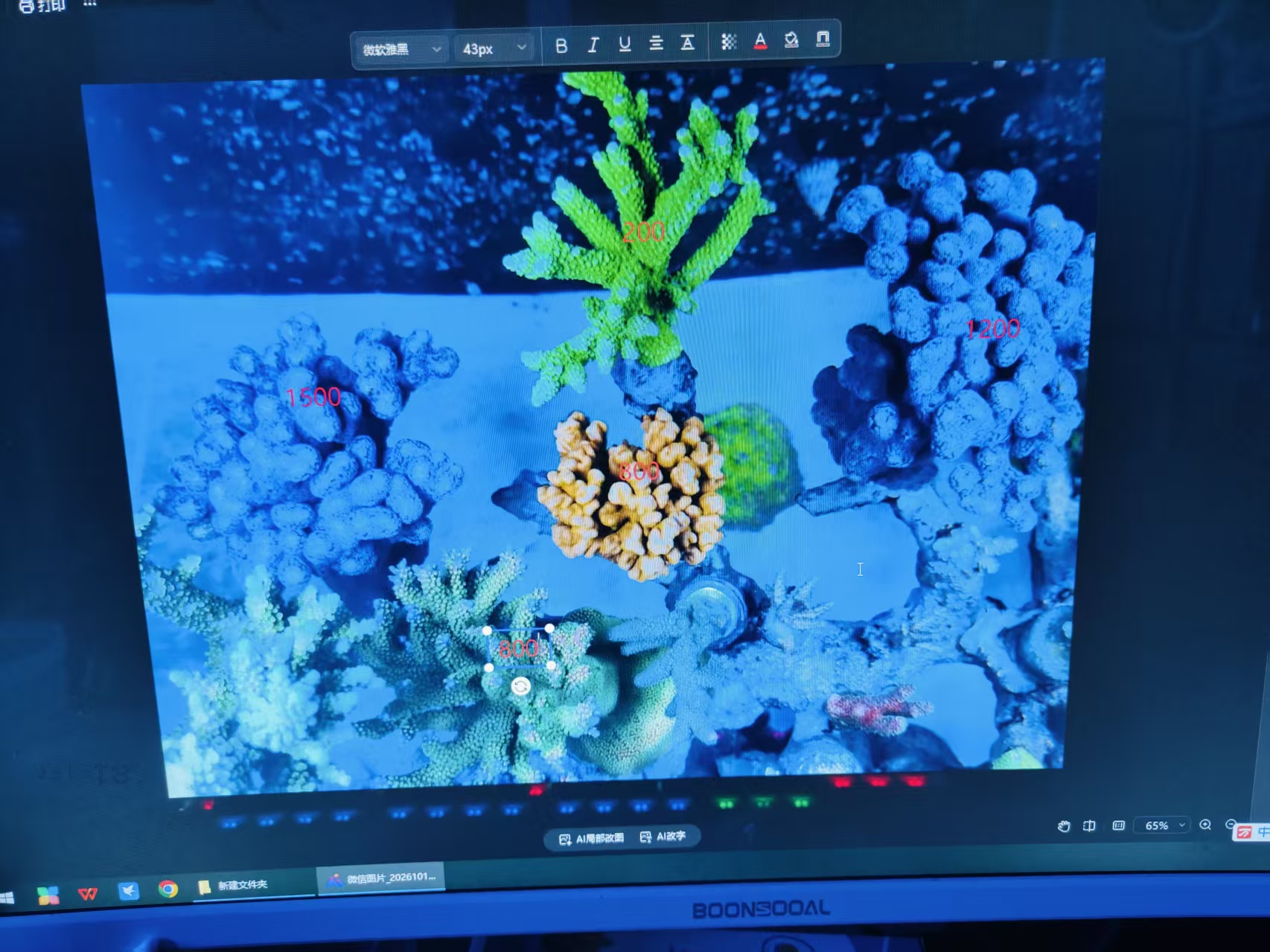Image resolution: width=1270 pixels, height=952 pixels.
Task: Click the 打印 print button
Action: (42, 6)
